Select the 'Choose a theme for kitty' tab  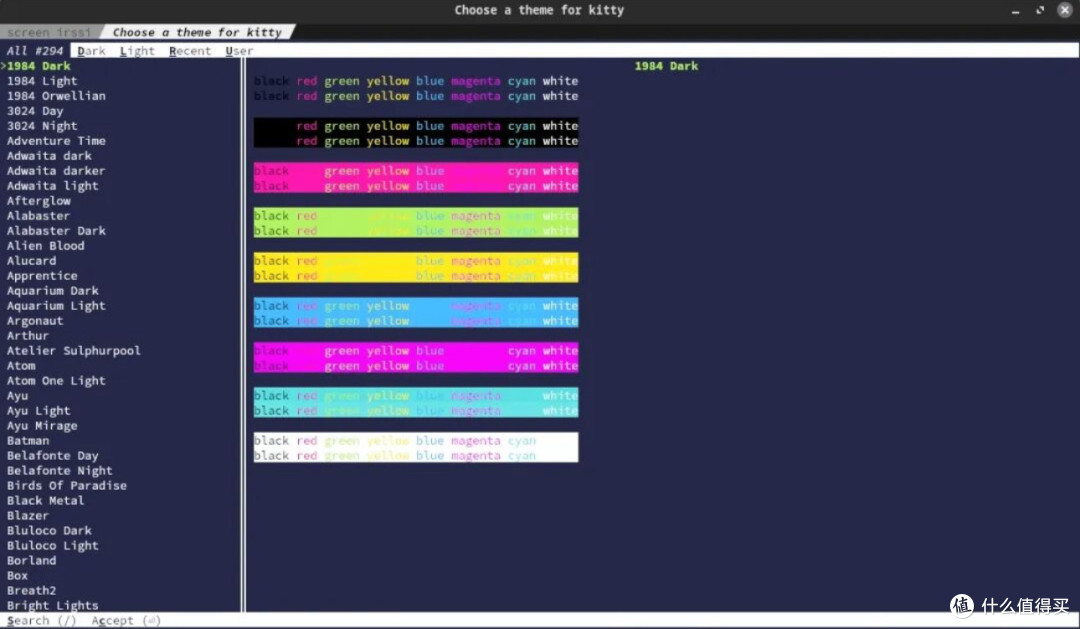point(197,32)
